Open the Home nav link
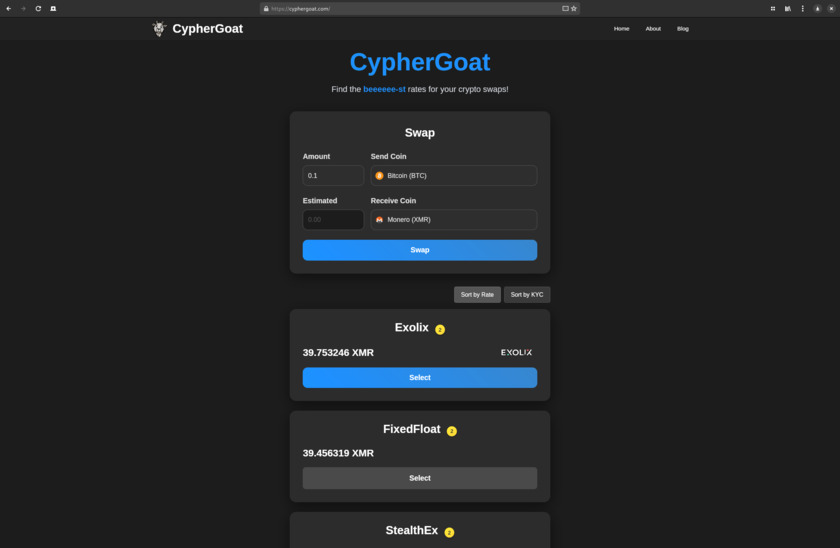 [x=621, y=29]
